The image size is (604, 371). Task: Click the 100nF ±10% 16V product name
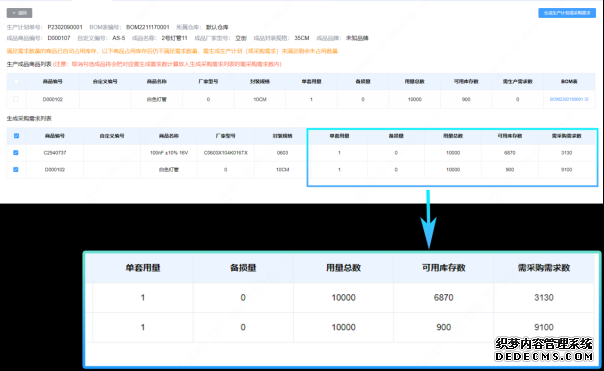point(169,153)
